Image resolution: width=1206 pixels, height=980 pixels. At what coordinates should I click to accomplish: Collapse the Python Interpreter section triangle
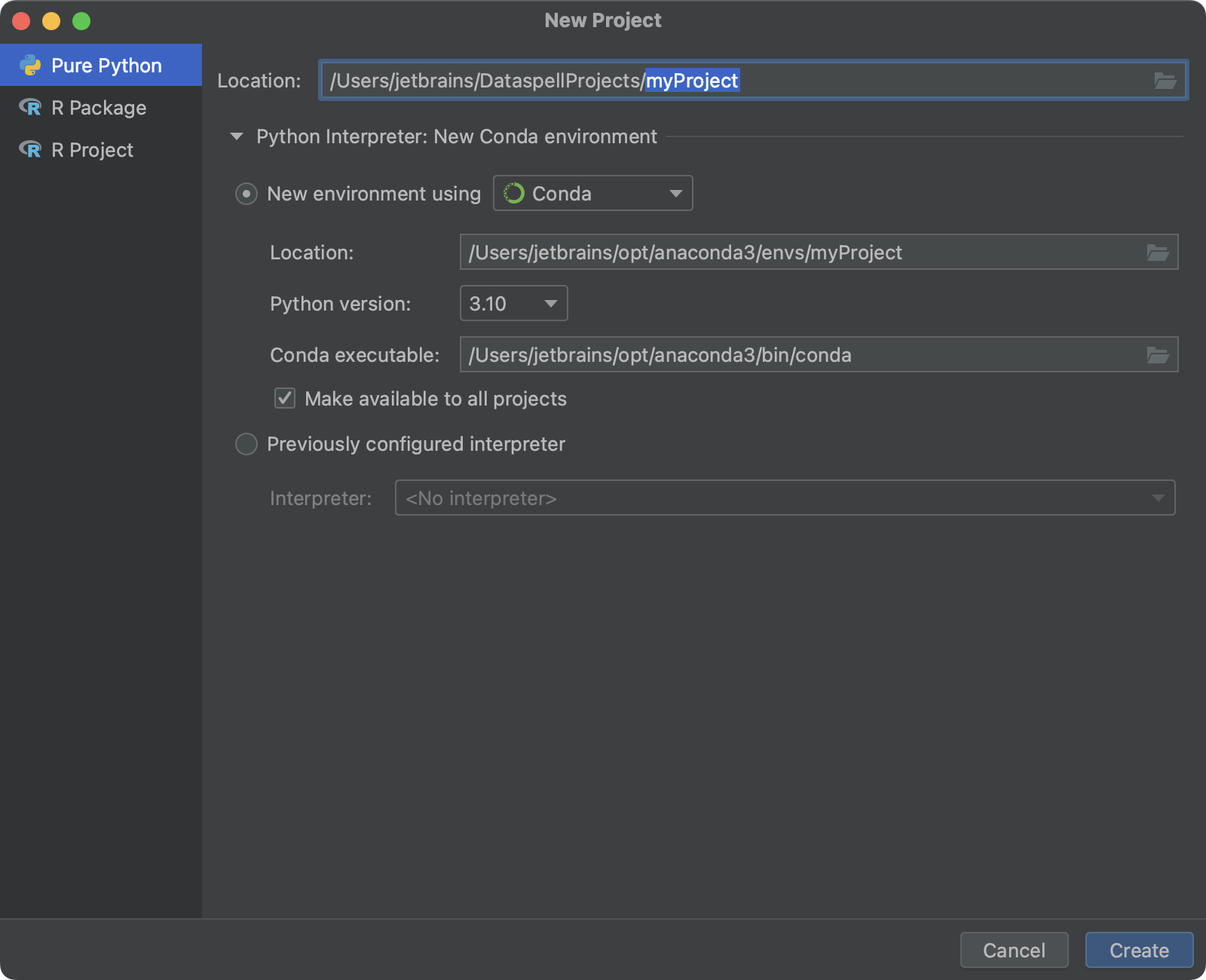pos(237,136)
